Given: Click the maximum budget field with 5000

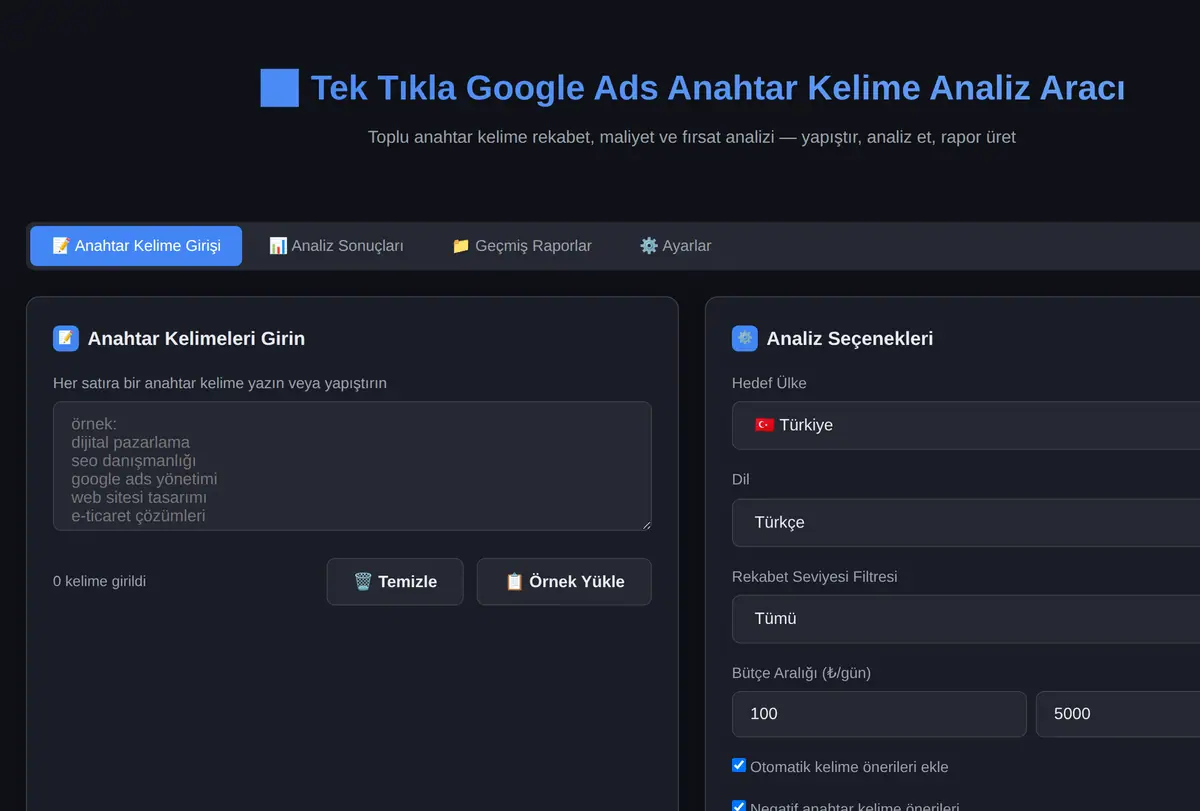Looking at the screenshot, I should 1118,714.
